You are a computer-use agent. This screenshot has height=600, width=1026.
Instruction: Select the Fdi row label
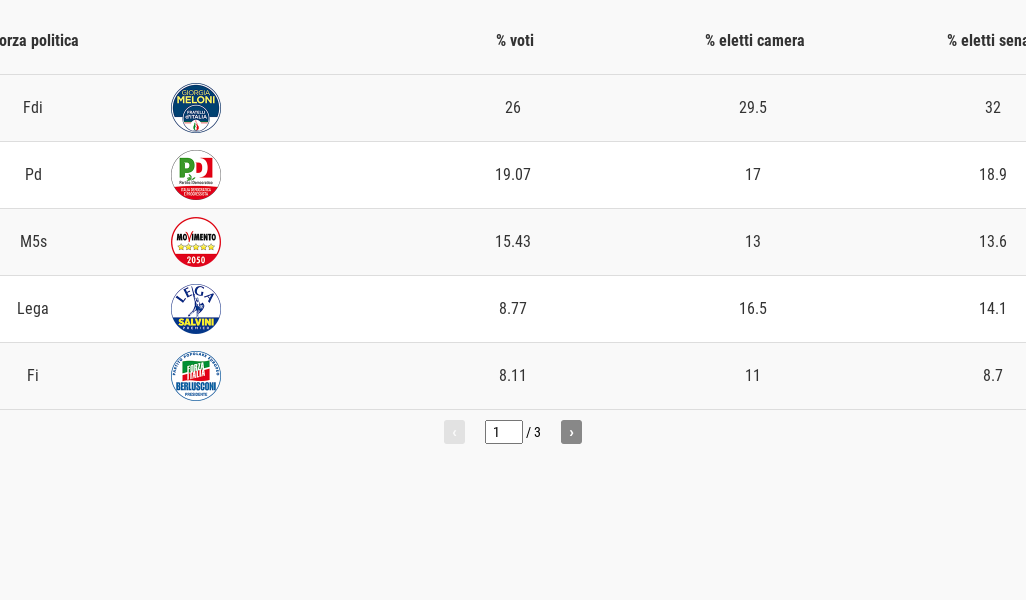33,107
